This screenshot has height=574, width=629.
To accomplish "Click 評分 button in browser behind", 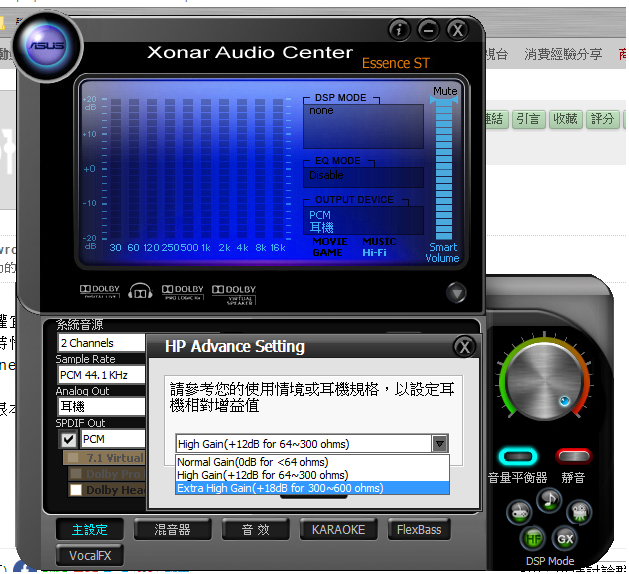I will (603, 119).
